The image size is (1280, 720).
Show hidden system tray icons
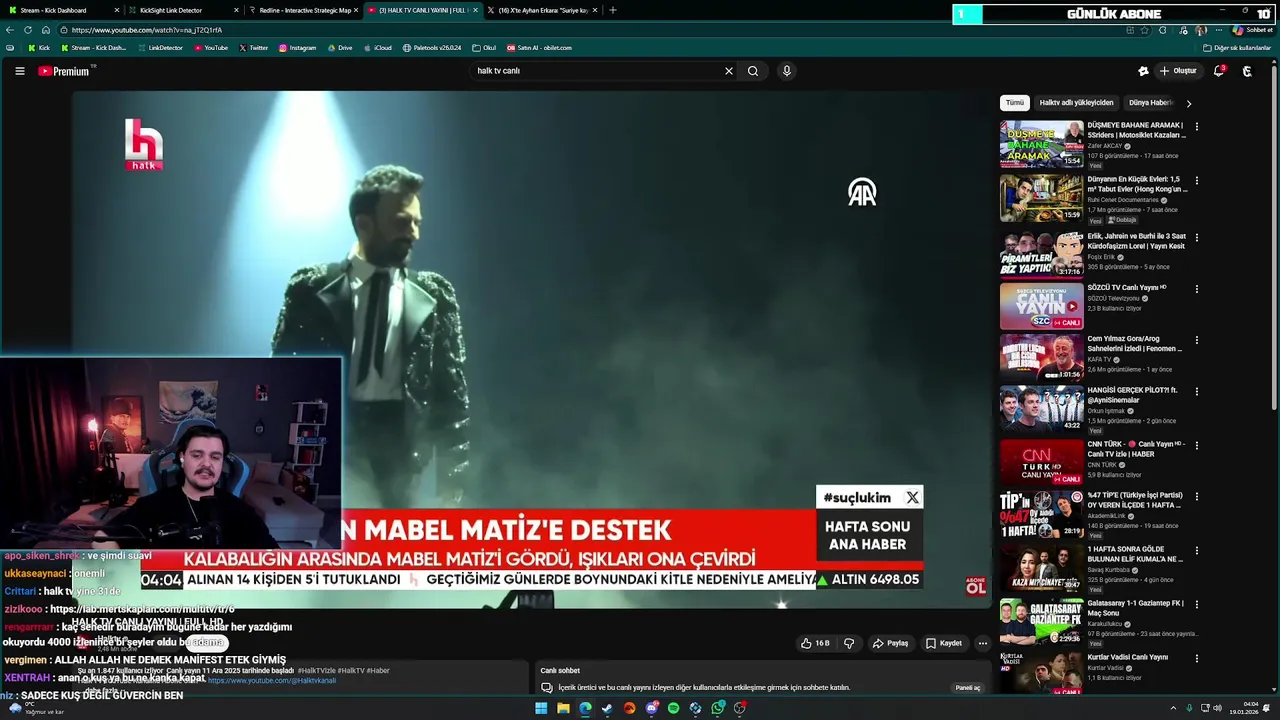(1173, 708)
